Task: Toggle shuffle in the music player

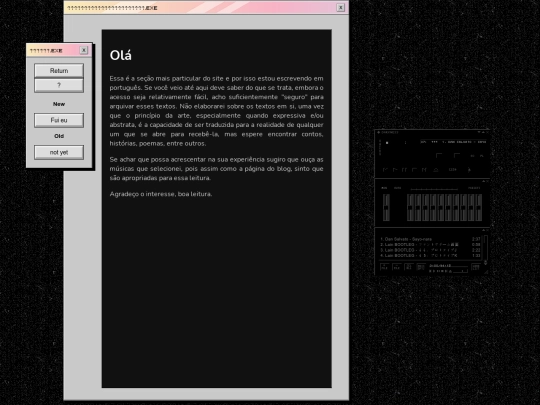Action: 453,169
